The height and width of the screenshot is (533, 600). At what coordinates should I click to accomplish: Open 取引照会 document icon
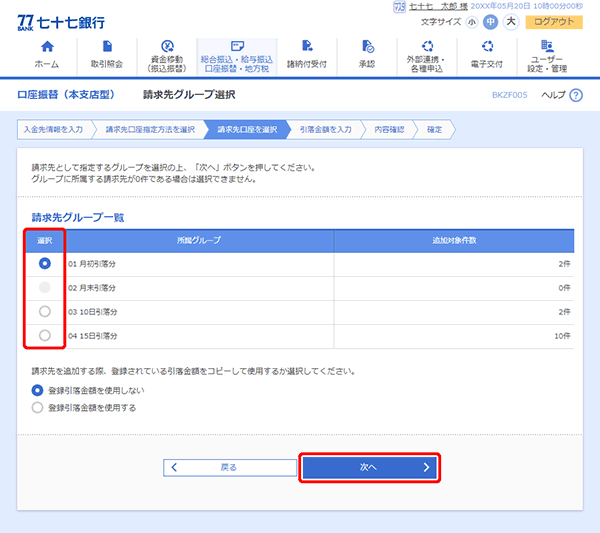(107, 46)
